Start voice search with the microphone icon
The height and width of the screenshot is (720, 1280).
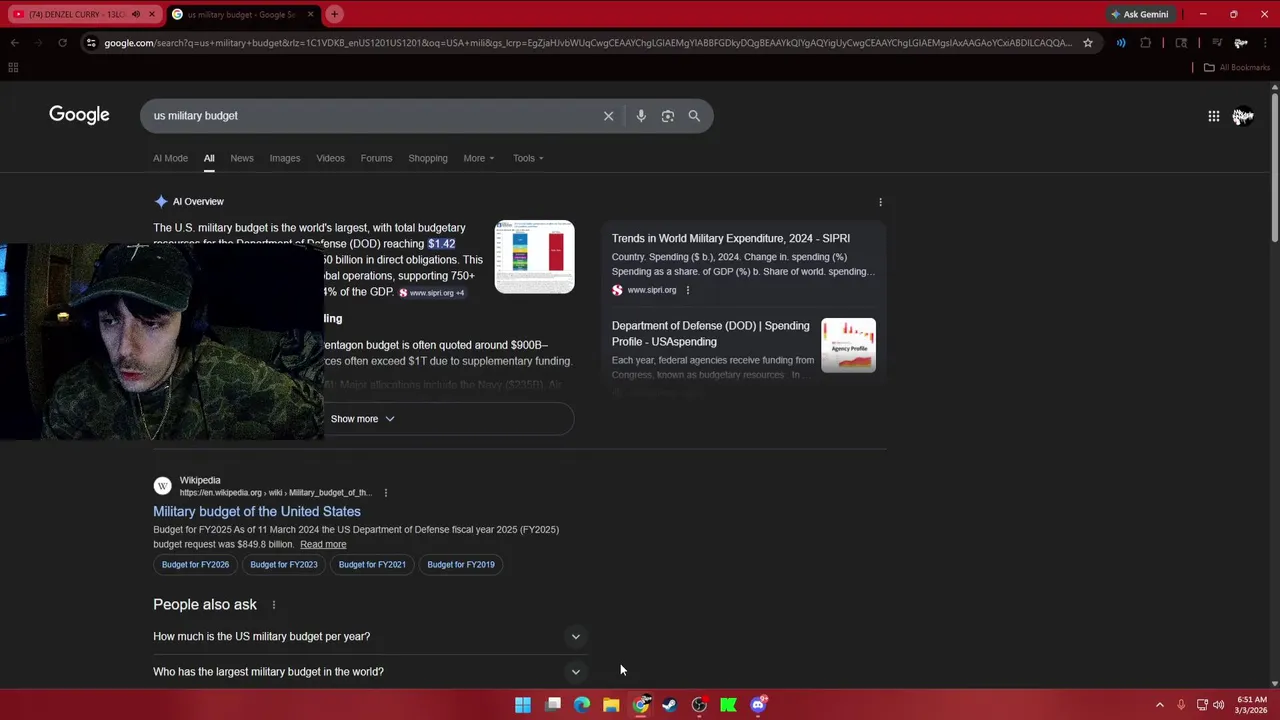641,116
